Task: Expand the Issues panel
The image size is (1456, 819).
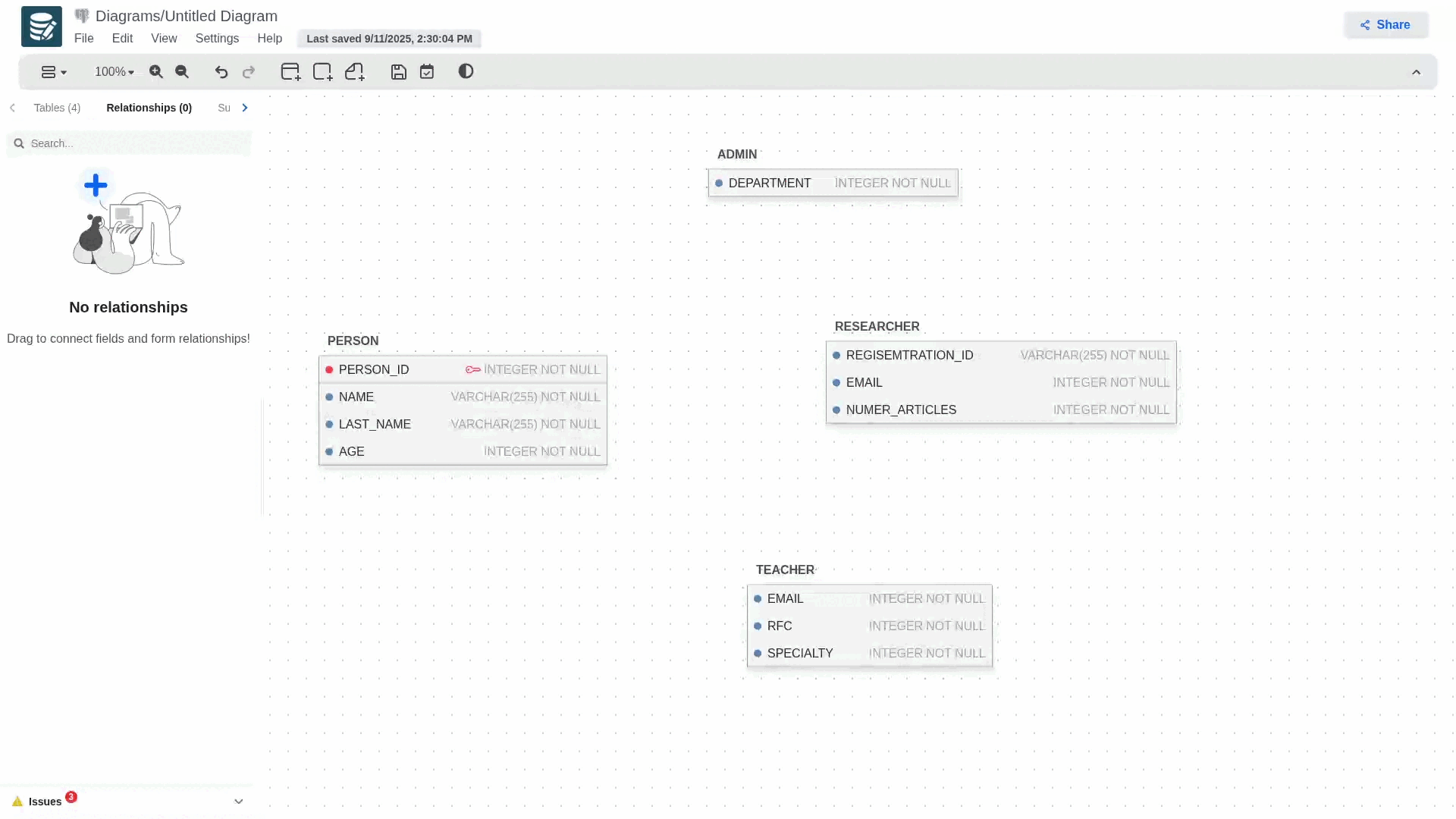Action: pyautogui.click(x=238, y=802)
